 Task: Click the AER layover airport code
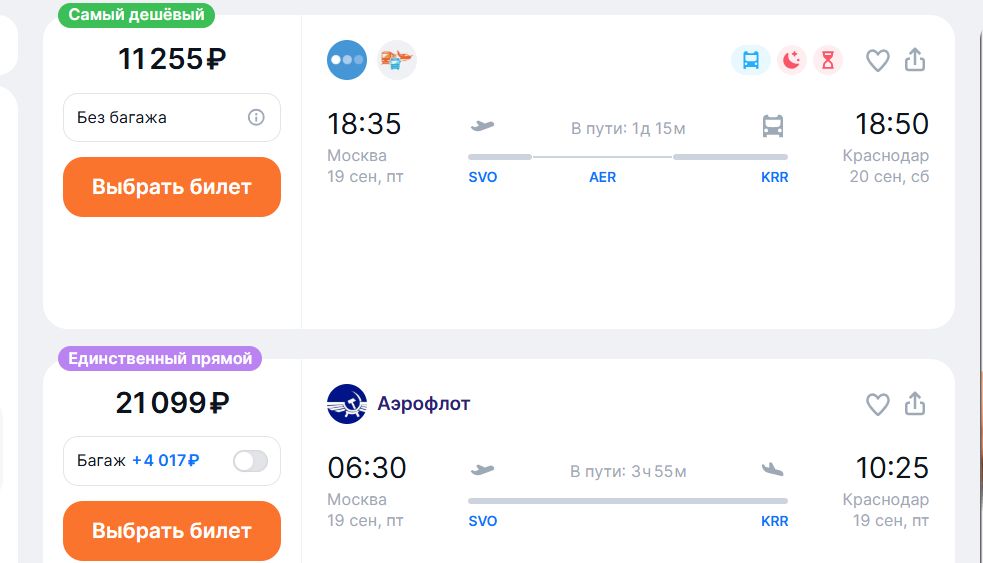coord(603,178)
